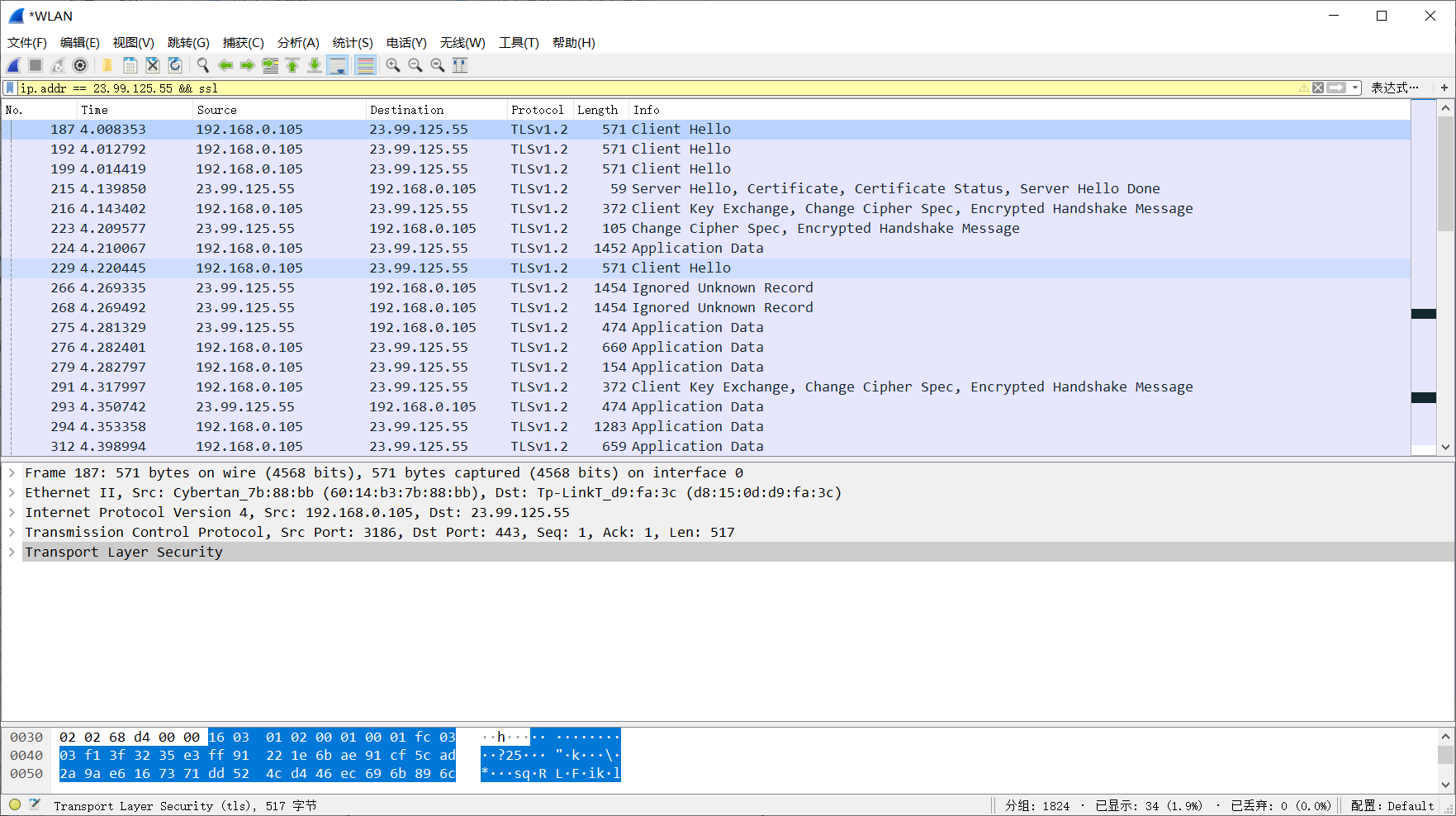
Task: Close the current capture file
Action: (152, 65)
